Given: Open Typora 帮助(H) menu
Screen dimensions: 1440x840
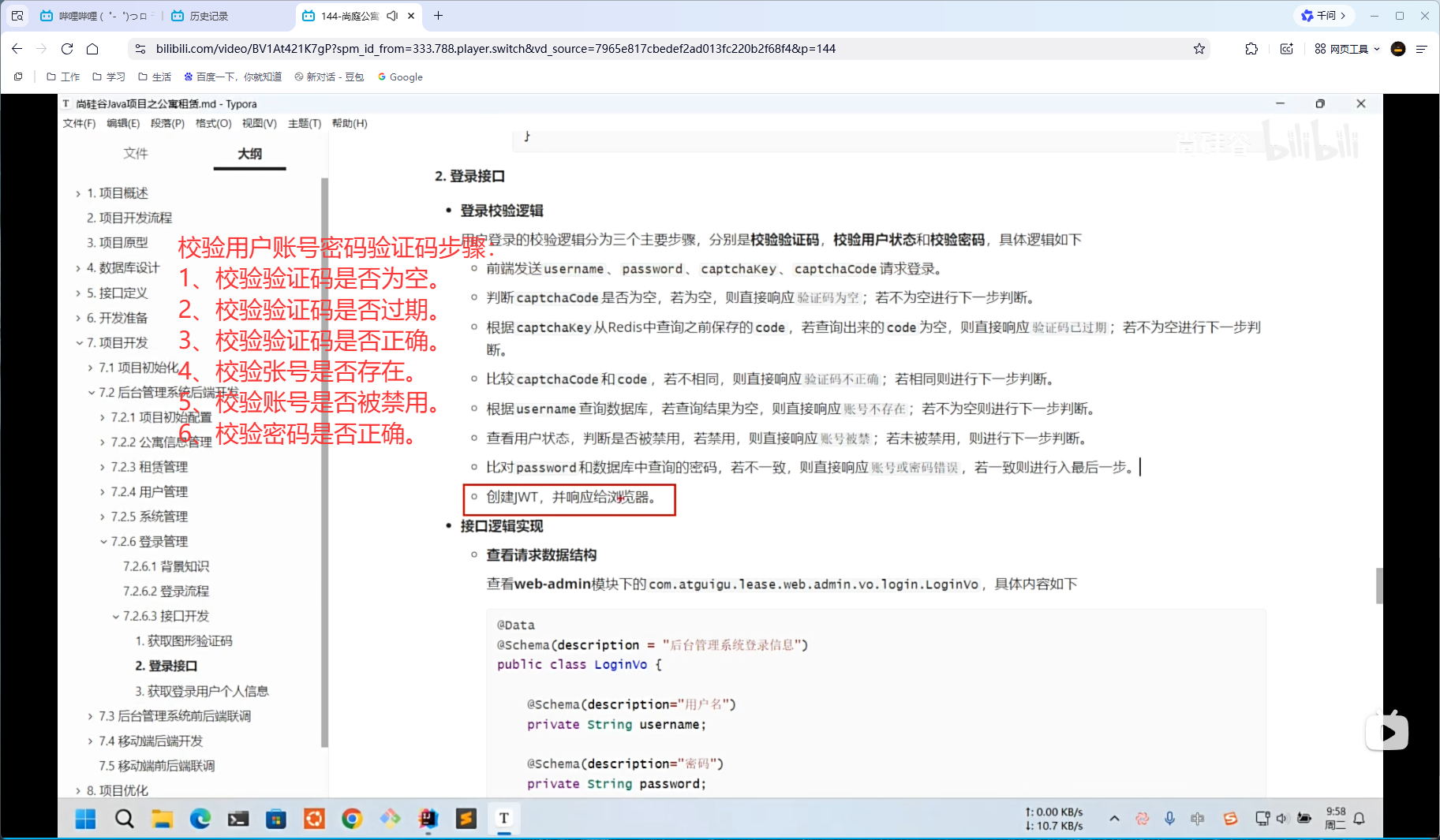Looking at the screenshot, I should click(x=350, y=124).
